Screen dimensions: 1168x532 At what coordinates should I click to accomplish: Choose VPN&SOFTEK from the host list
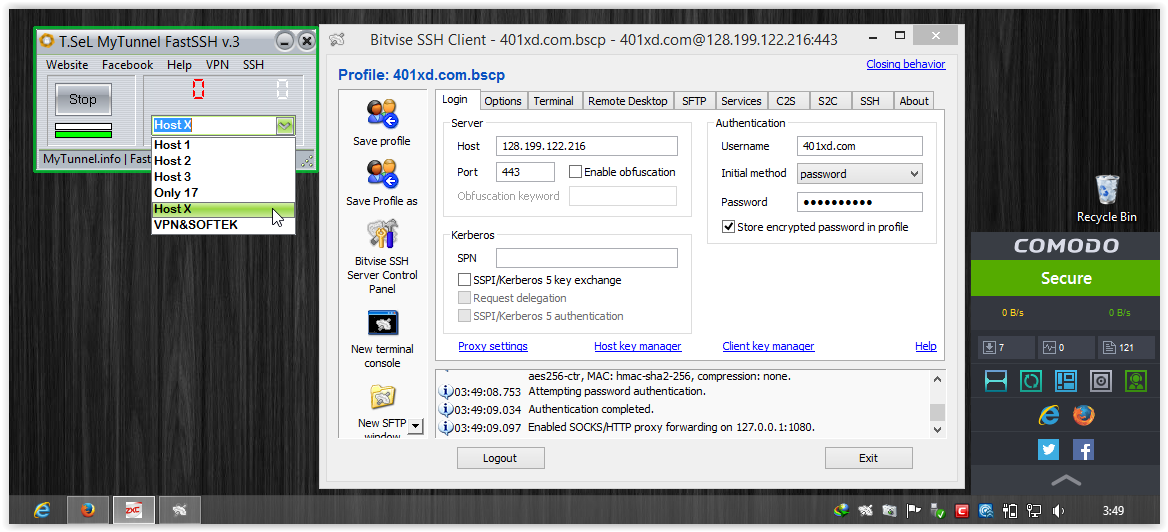click(223, 224)
